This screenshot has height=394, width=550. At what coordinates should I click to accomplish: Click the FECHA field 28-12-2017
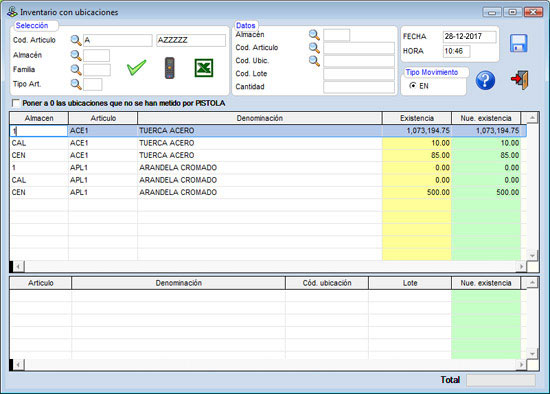[x=470, y=36]
